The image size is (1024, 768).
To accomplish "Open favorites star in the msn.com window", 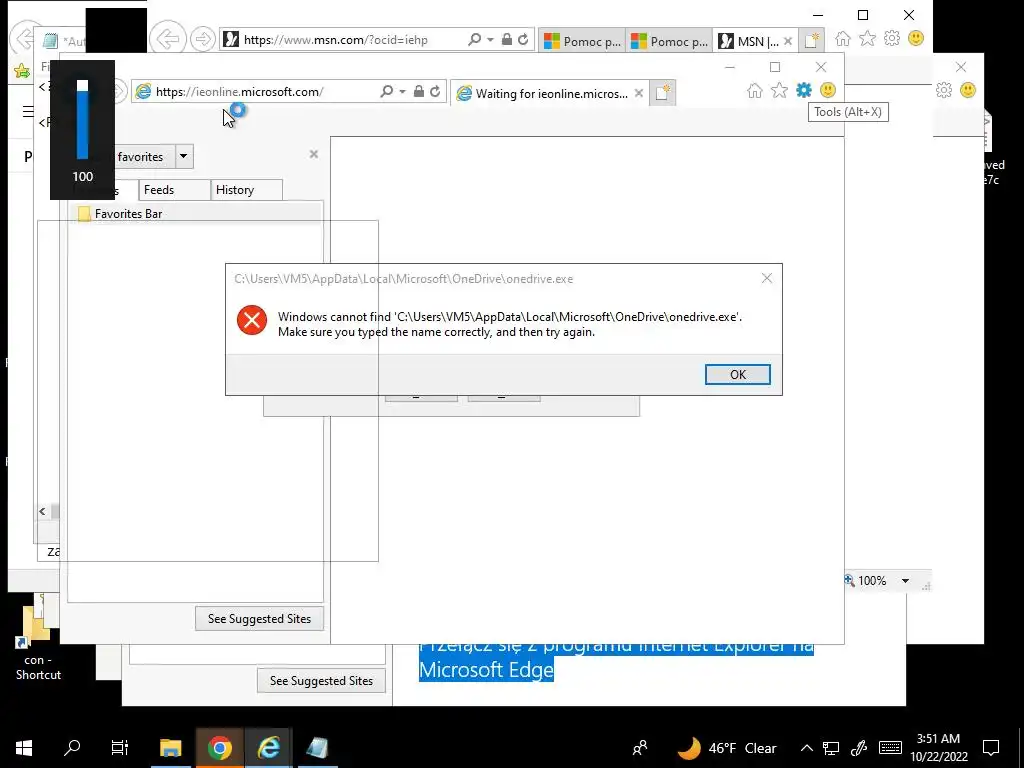I will [867, 39].
